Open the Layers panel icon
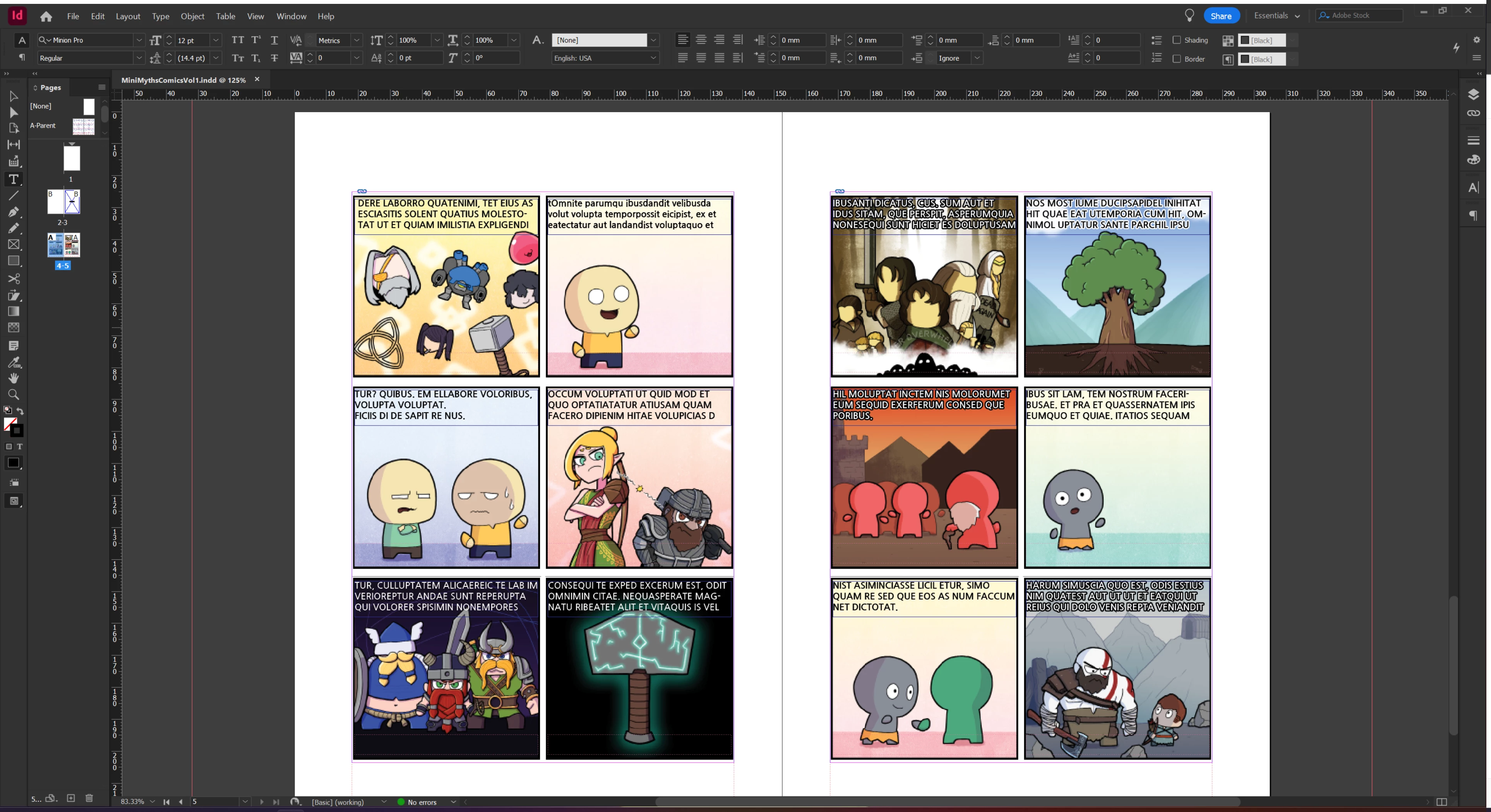The height and width of the screenshot is (812, 1491). tap(1473, 94)
